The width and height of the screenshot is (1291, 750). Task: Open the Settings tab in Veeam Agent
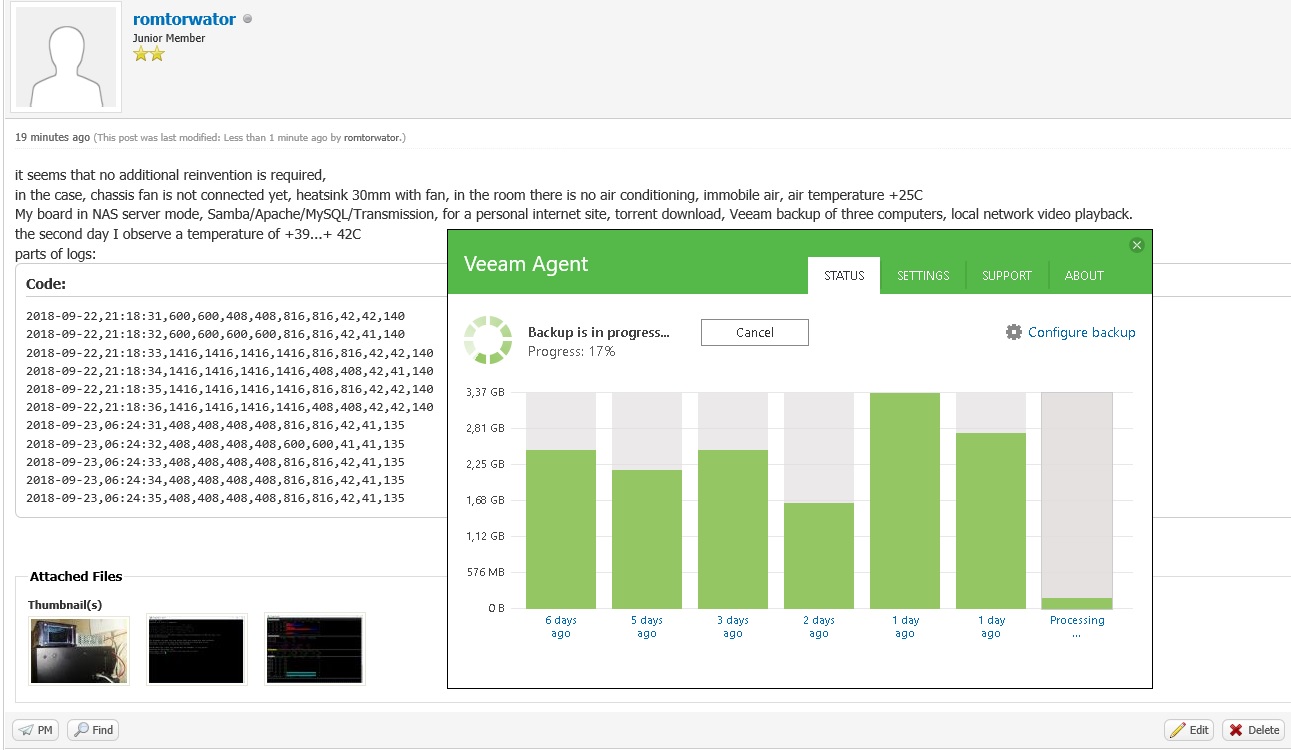click(x=922, y=276)
